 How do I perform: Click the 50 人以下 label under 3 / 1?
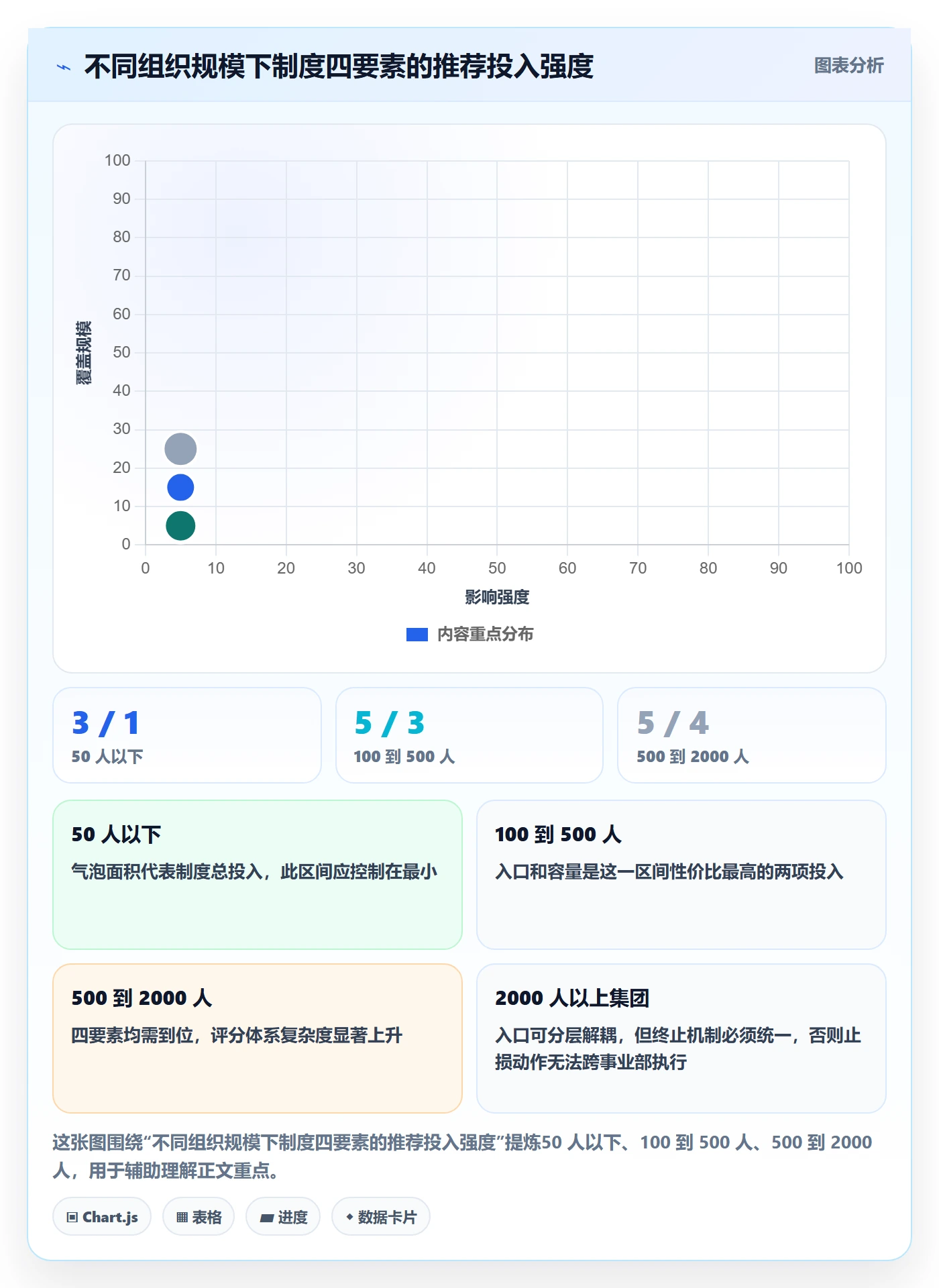click(x=107, y=757)
